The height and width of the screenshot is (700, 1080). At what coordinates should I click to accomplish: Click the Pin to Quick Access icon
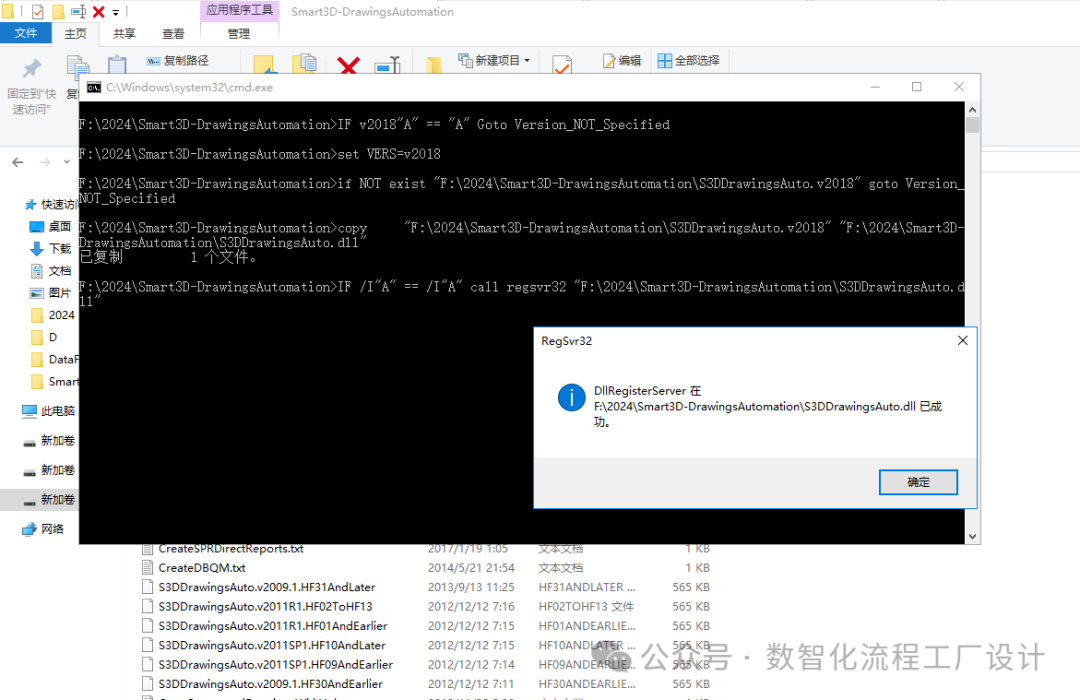32,68
